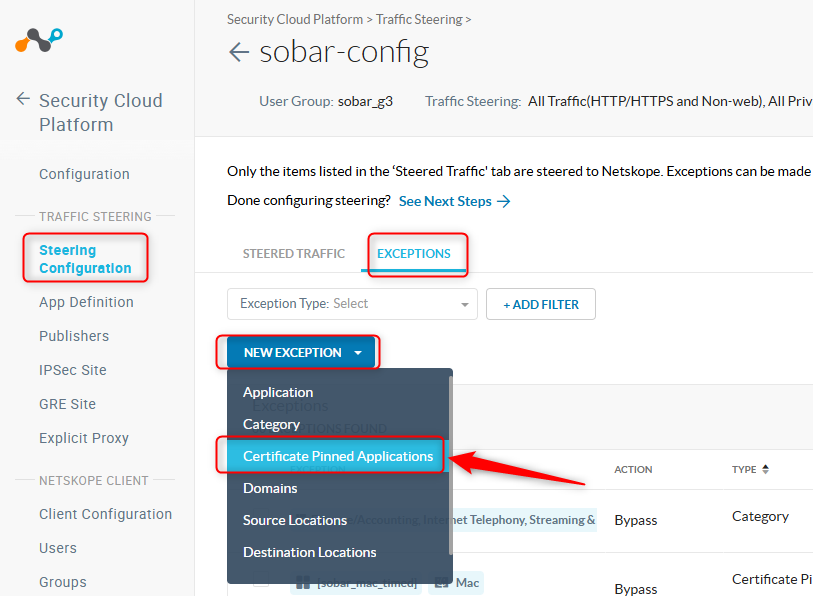Open the Traffic Steering breadcrumb link
Screen dimensions: 813x596
419,20
